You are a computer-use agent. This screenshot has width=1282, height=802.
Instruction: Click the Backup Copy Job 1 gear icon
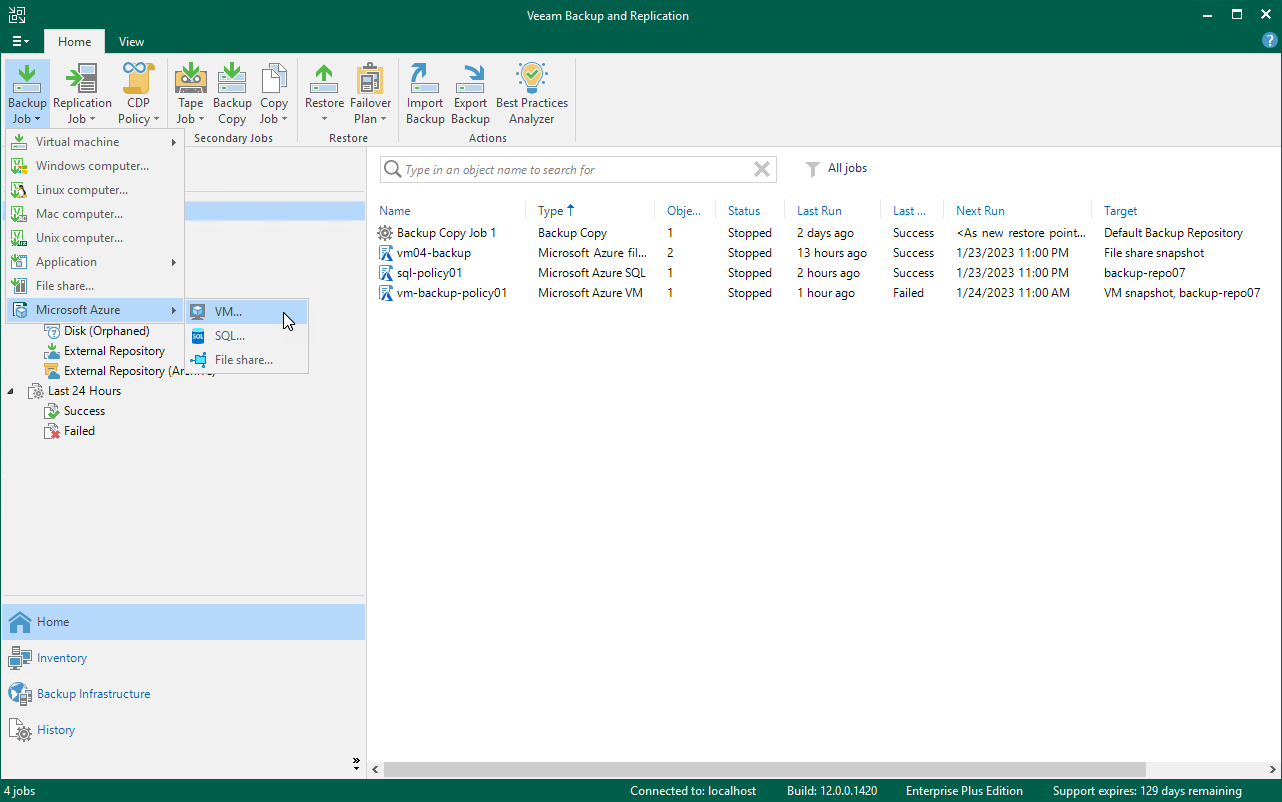[385, 233]
